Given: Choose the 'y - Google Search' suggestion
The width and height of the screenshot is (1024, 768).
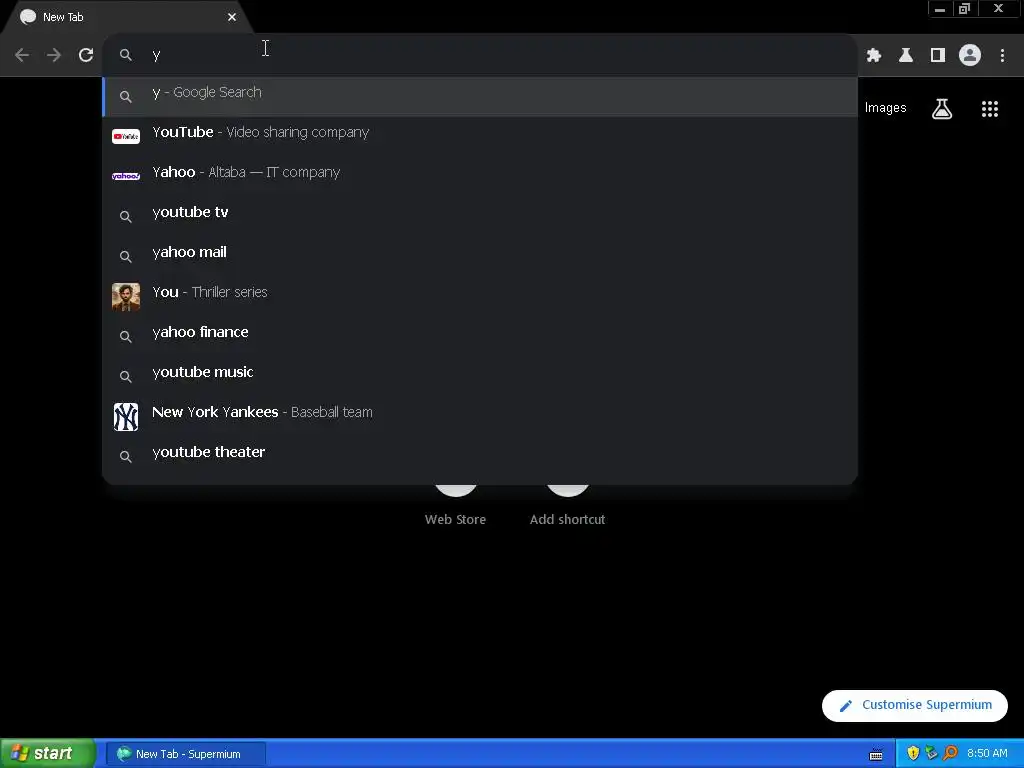Looking at the screenshot, I should click(x=480, y=97).
